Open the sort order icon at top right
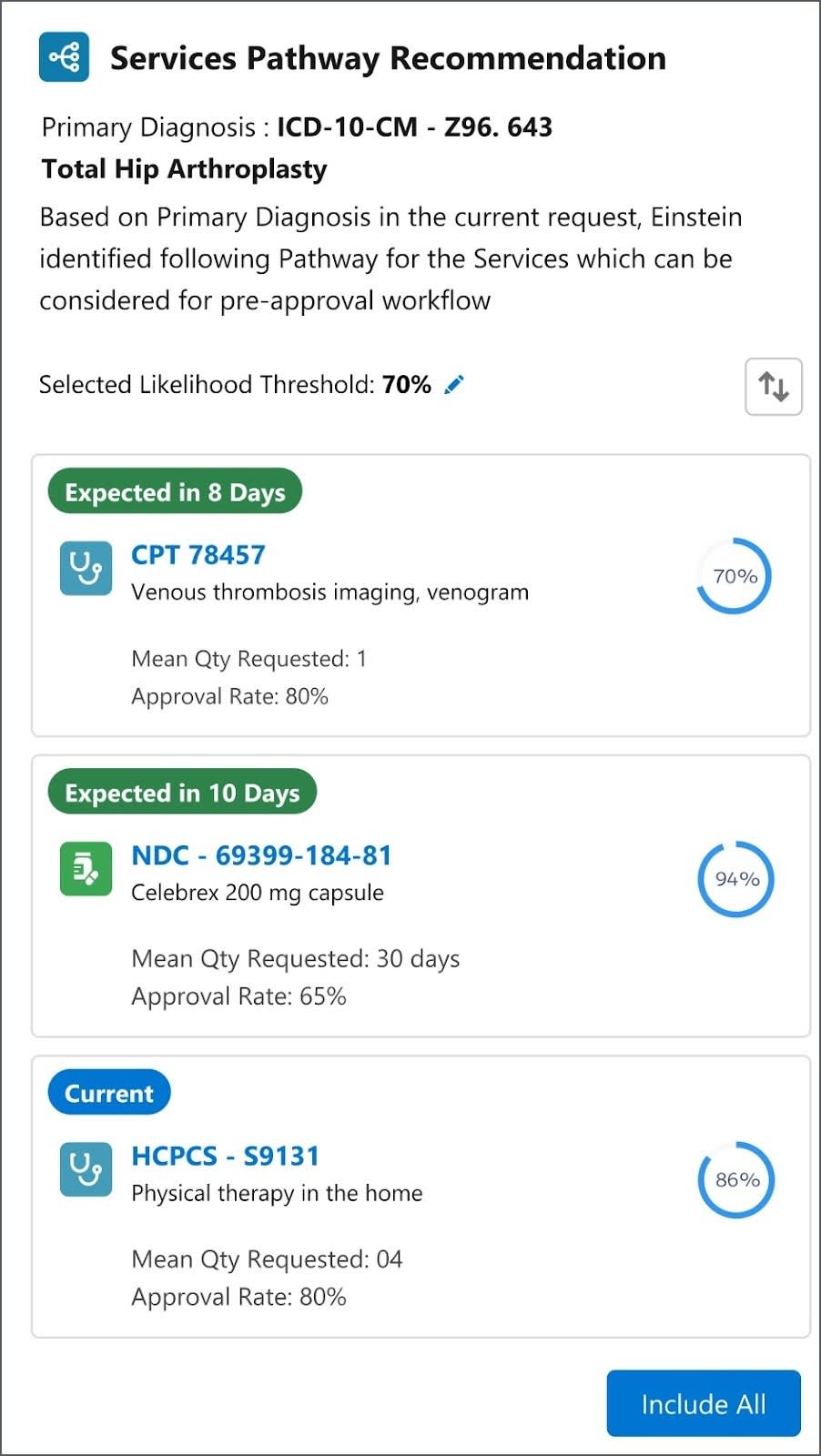This screenshot has width=821, height=1456. coord(773,386)
